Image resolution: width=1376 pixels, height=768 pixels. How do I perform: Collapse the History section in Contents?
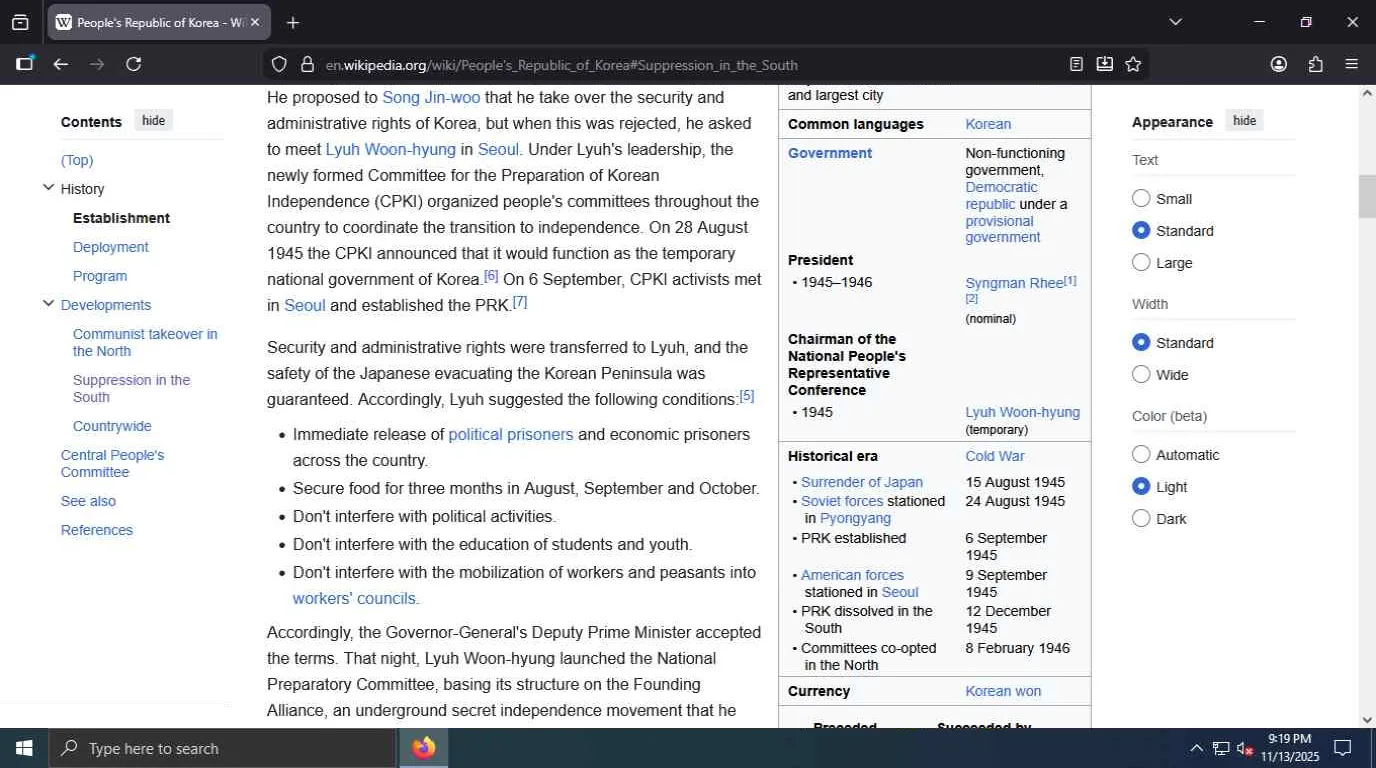point(48,188)
